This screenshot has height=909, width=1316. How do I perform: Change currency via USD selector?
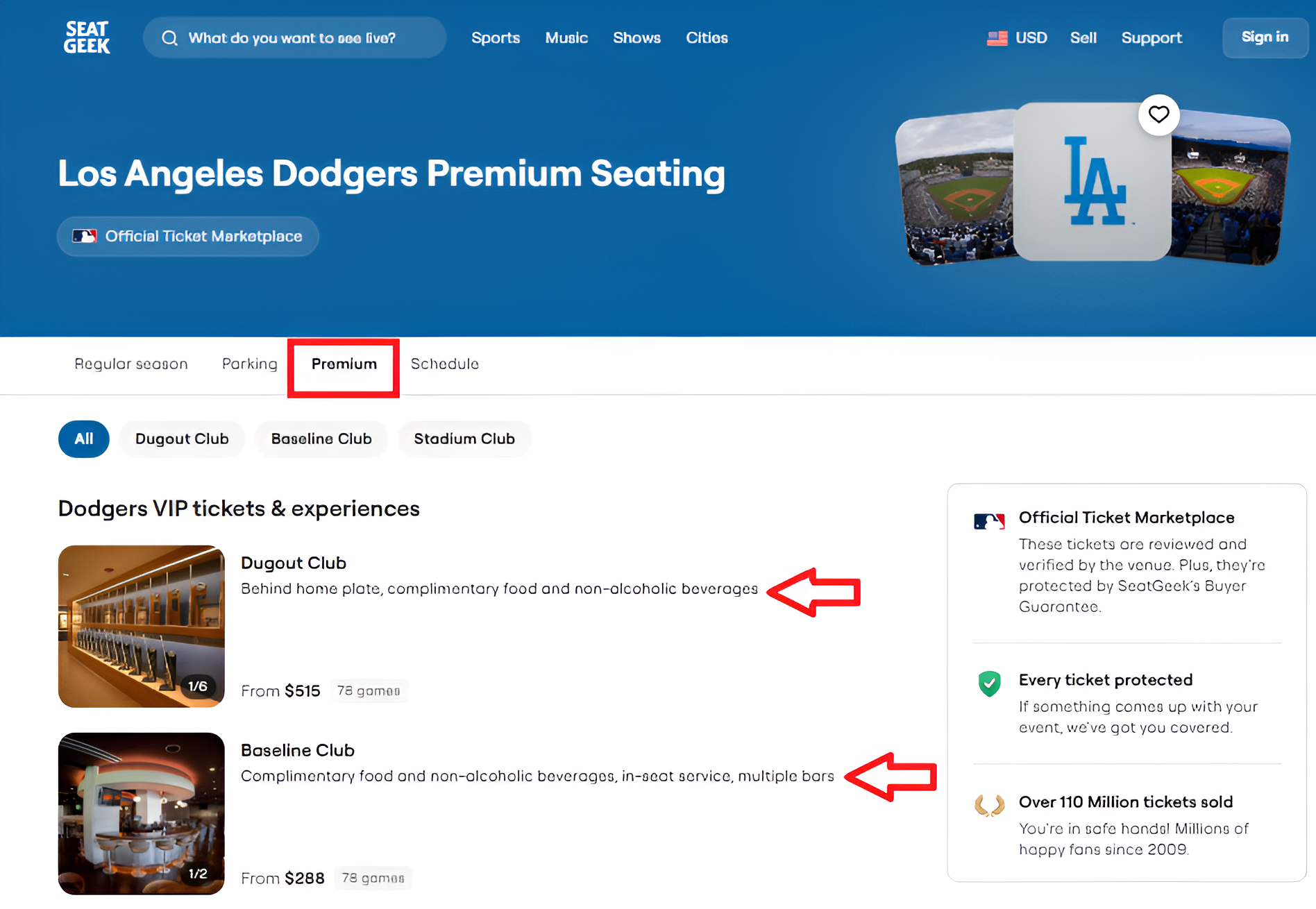(1018, 38)
